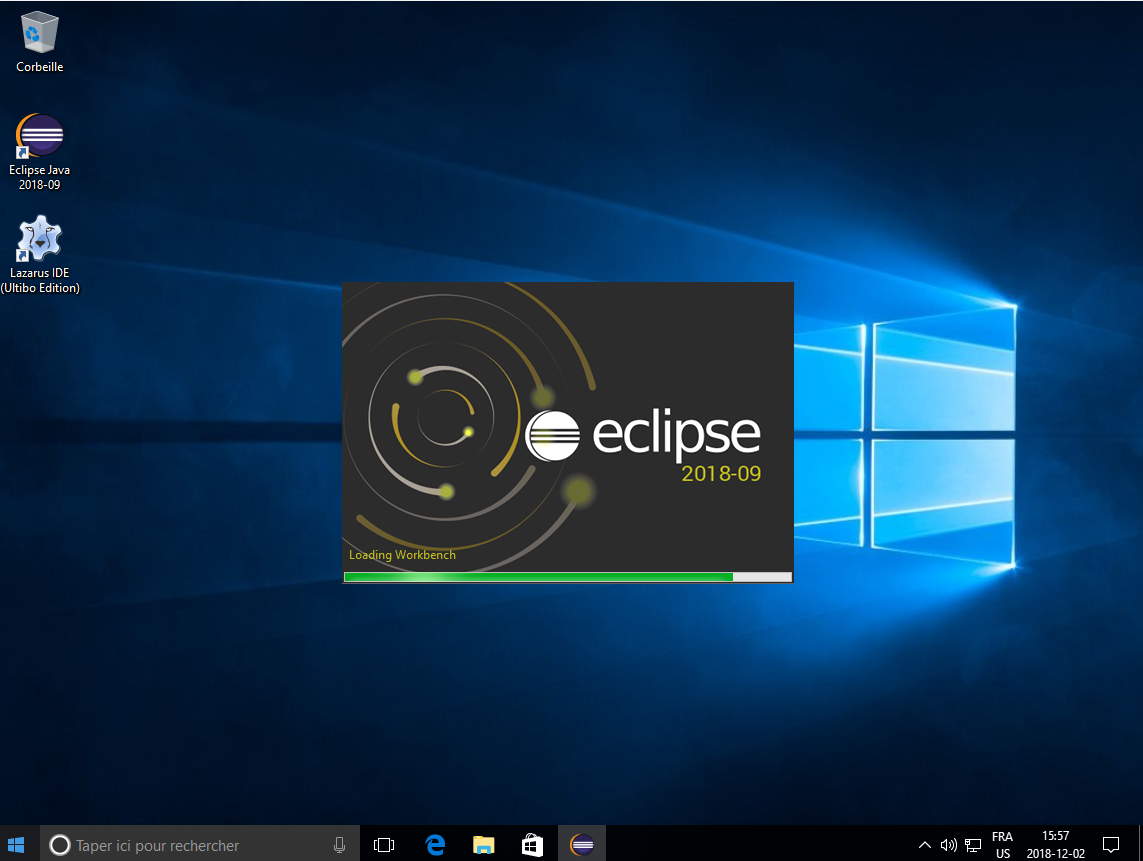Click the Eclipse logo on splash screen
Viewport: 1143px width, 861px height.
point(553,435)
